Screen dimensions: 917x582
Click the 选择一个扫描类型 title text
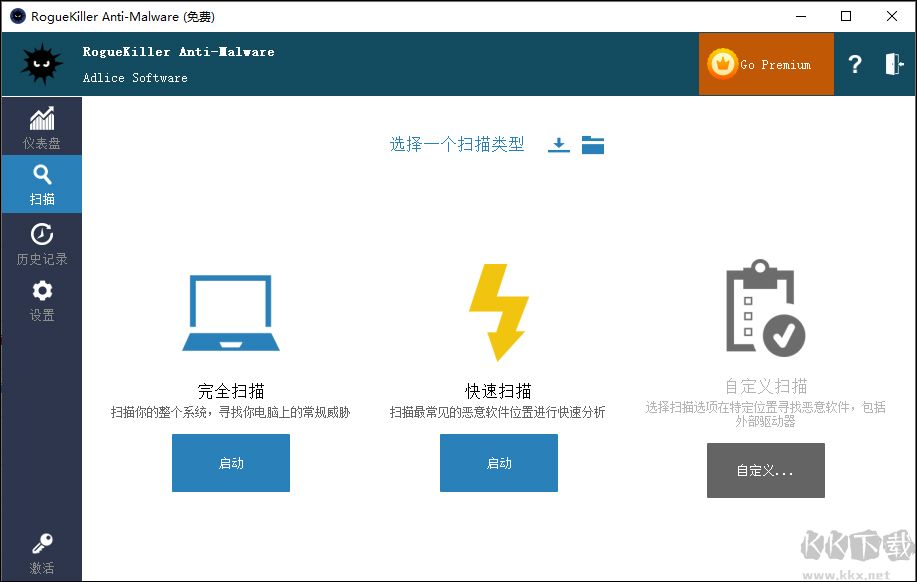[457, 144]
